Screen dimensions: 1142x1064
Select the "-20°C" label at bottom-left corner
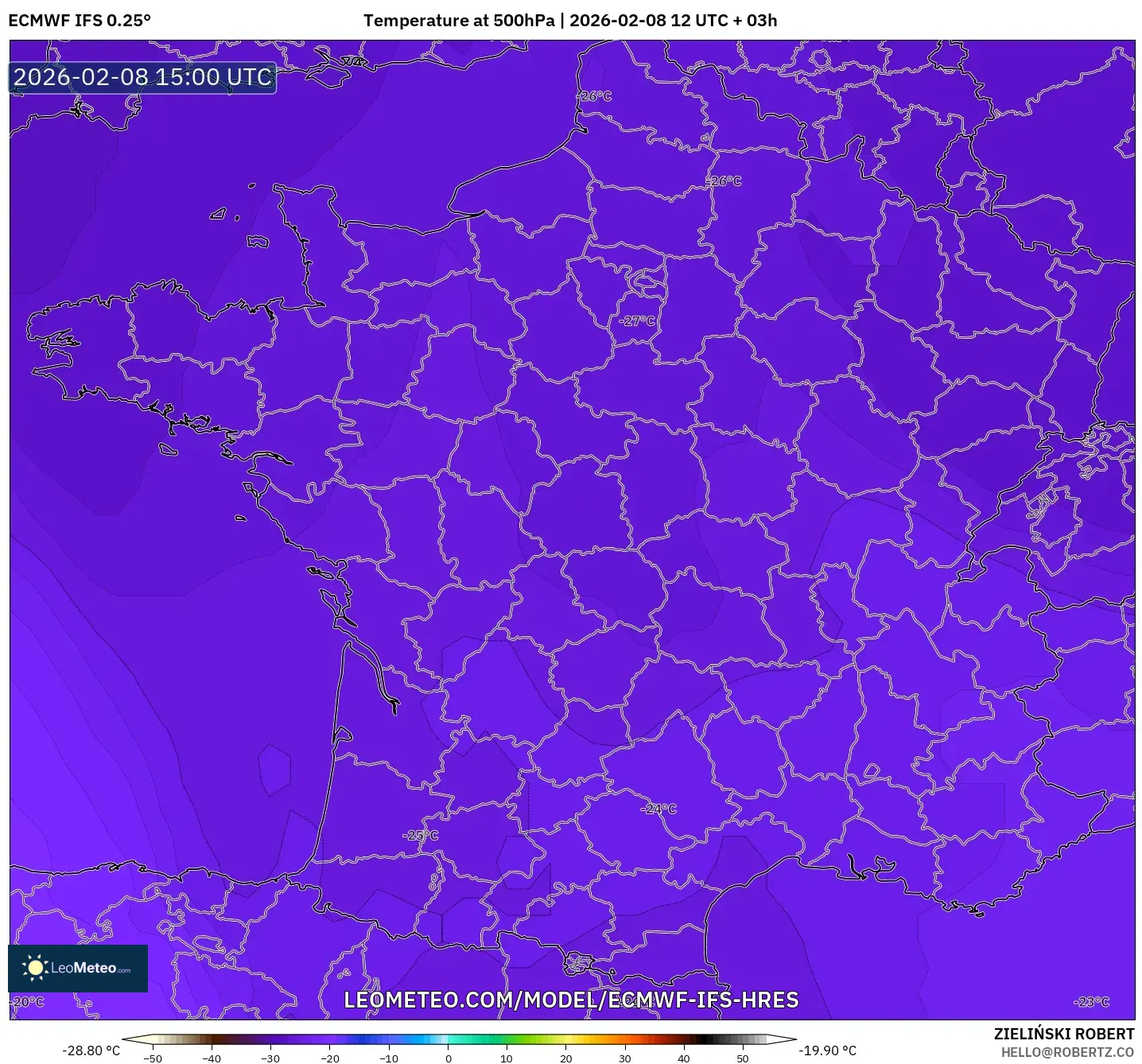(x=25, y=1003)
